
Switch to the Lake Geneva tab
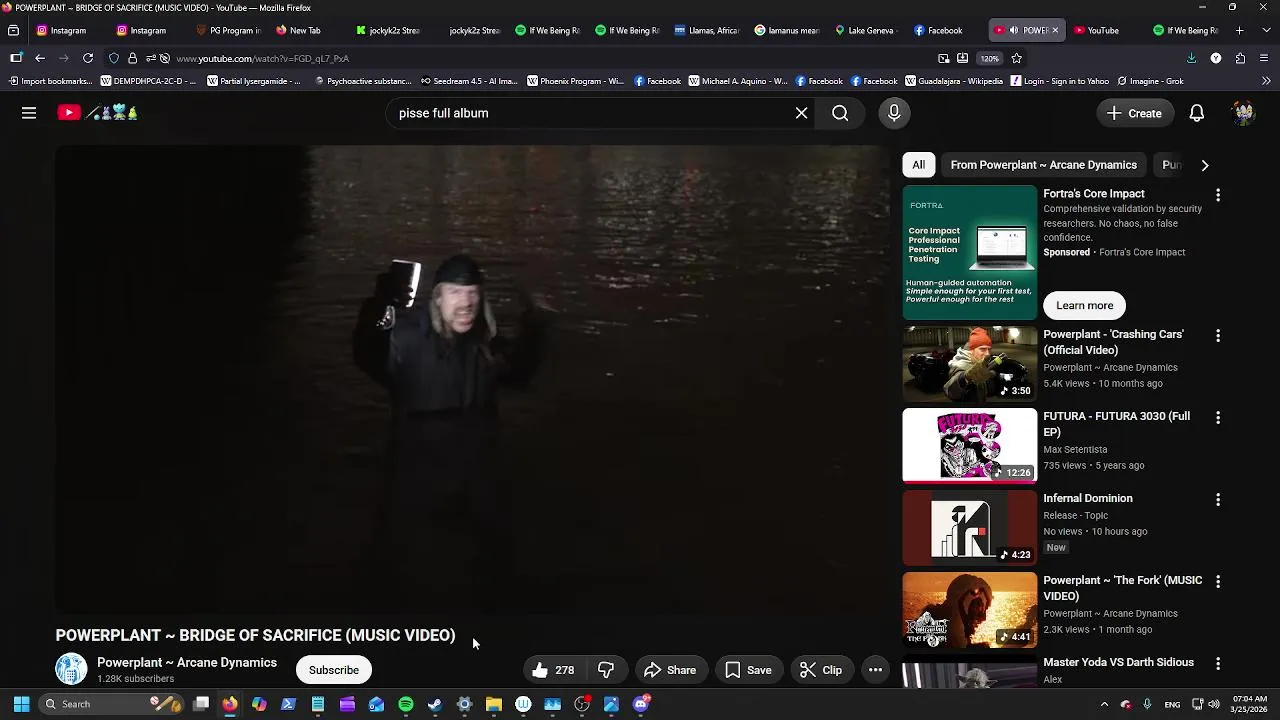tap(866, 30)
